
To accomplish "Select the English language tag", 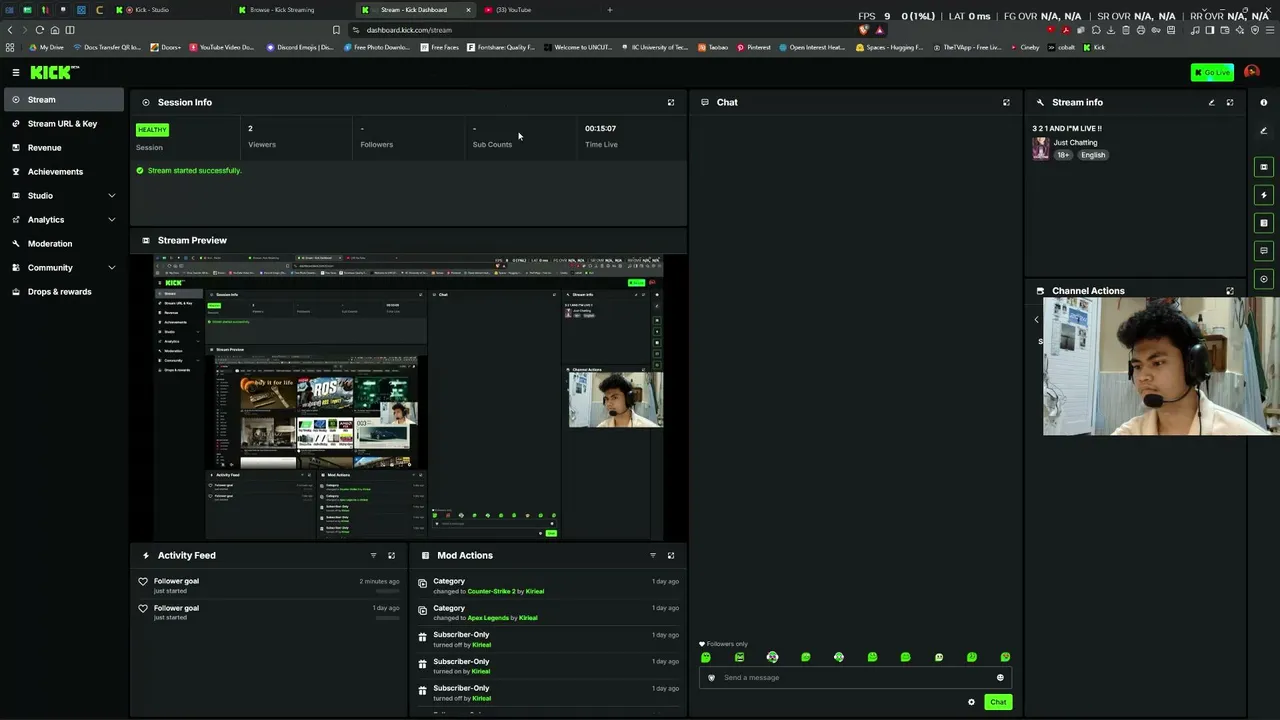I will [1093, 155].
